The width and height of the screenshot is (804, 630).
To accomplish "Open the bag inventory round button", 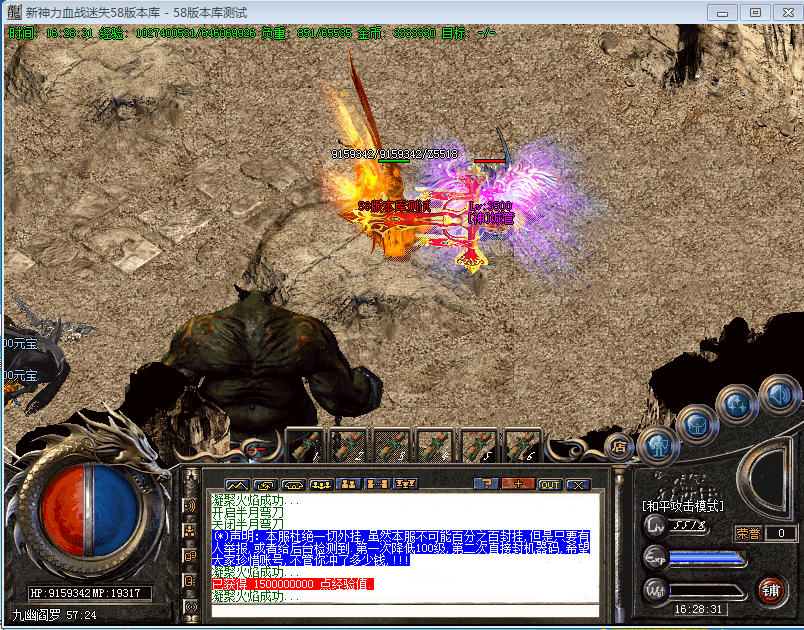I will pyautogui.click(x=697, y=425).
